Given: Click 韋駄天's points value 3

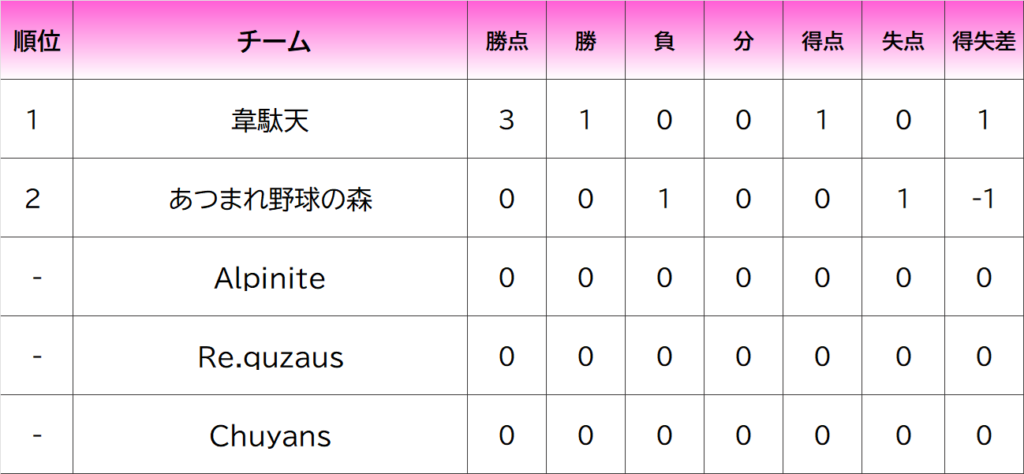Looking at the screenshot, I should point(507,120).
